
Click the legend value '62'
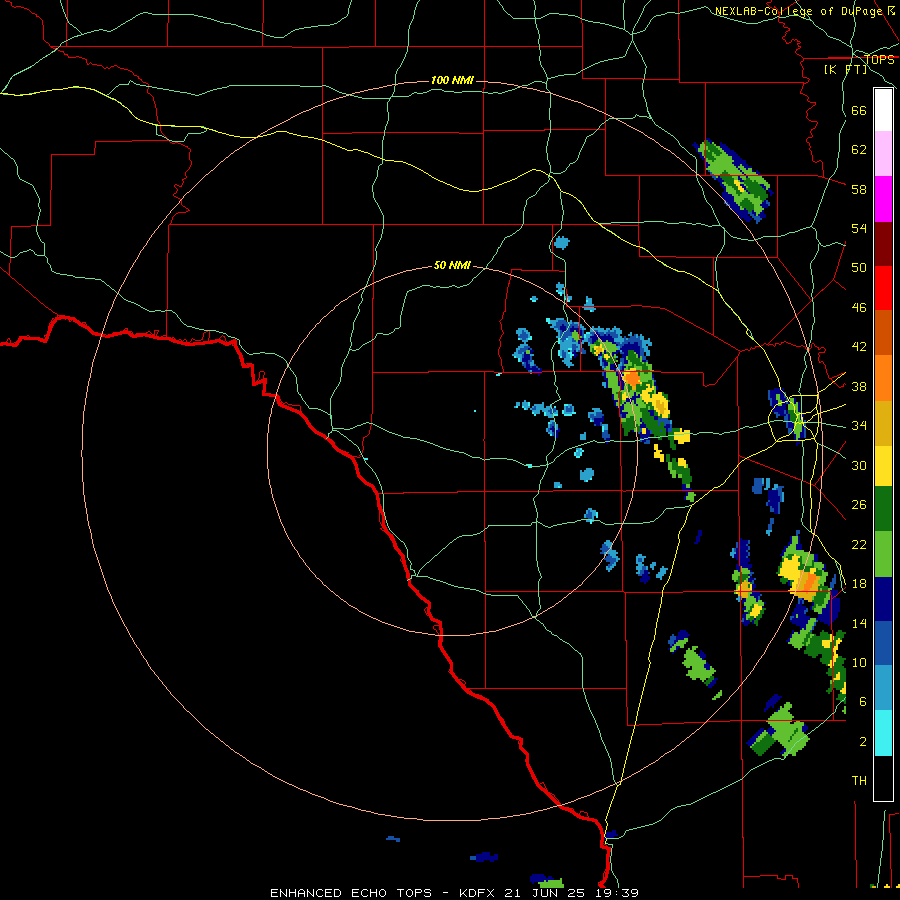pos(859,150)
